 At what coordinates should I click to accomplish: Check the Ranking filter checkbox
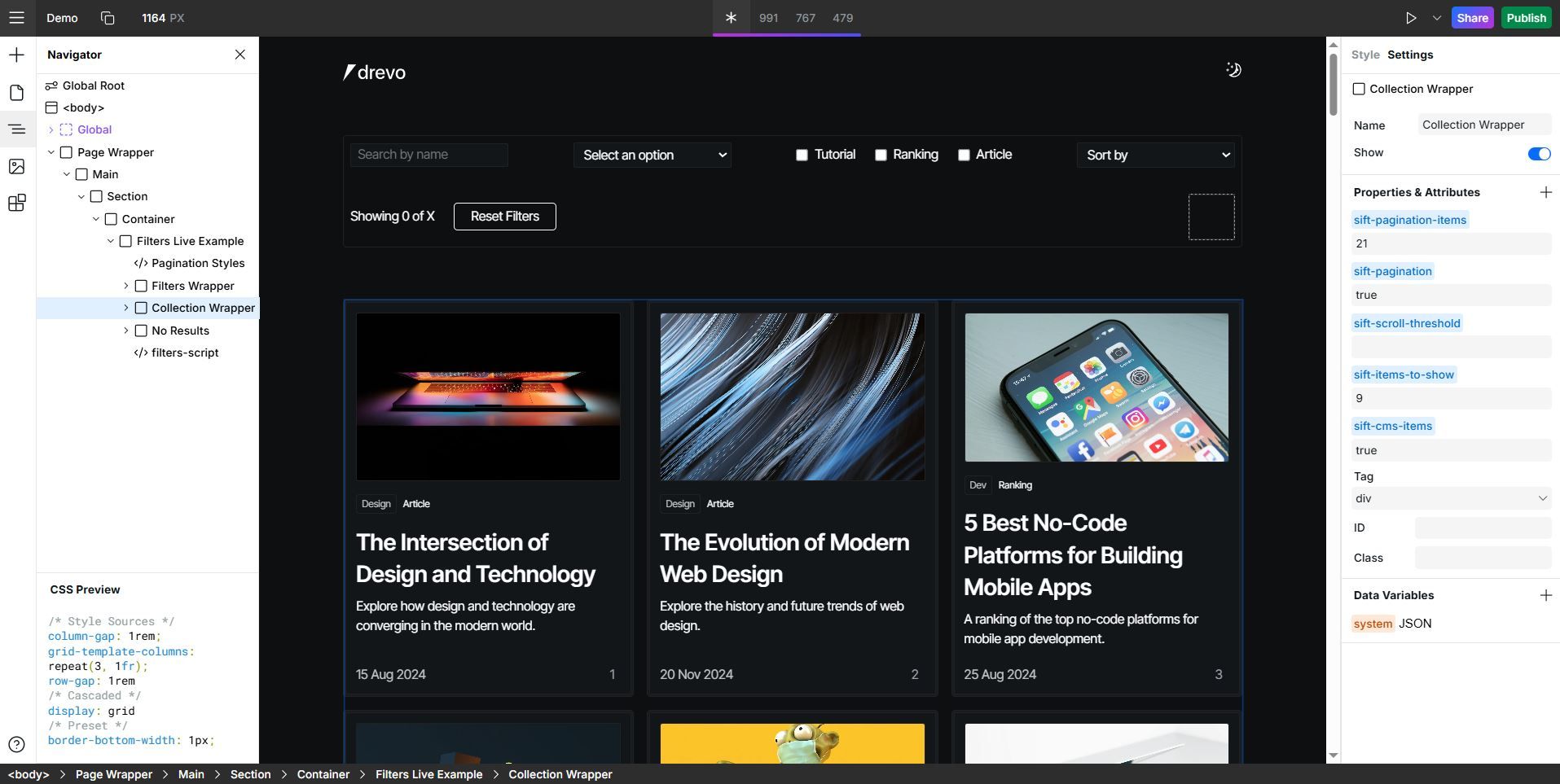[x=881, y=155]
